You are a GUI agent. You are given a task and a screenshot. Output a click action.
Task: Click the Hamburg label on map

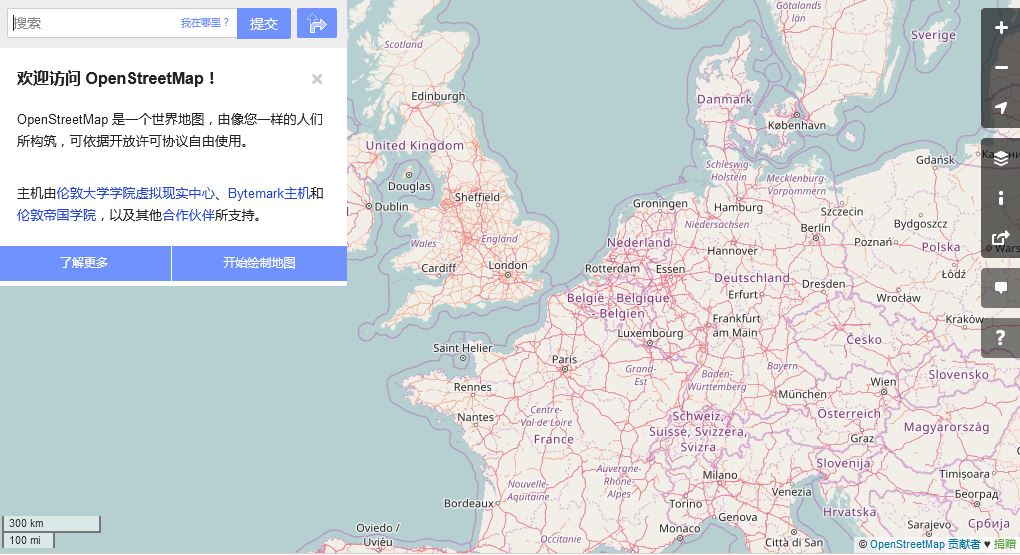coord(738,207)
